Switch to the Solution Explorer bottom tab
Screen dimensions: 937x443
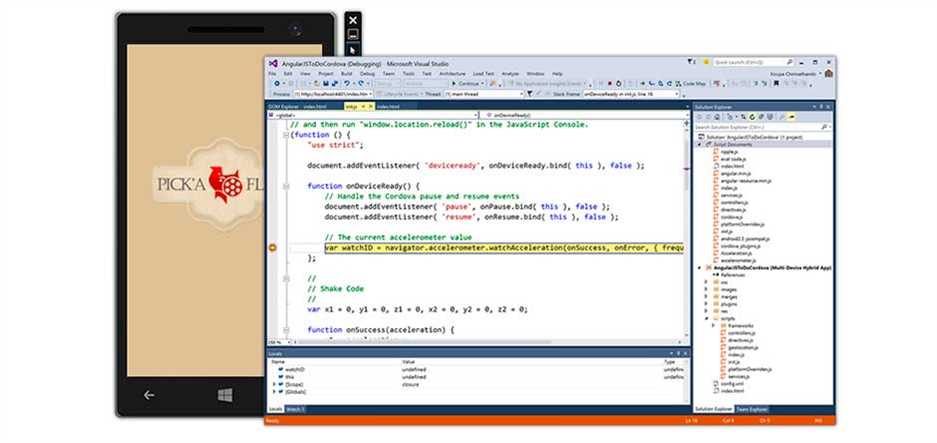click(714, 410)
